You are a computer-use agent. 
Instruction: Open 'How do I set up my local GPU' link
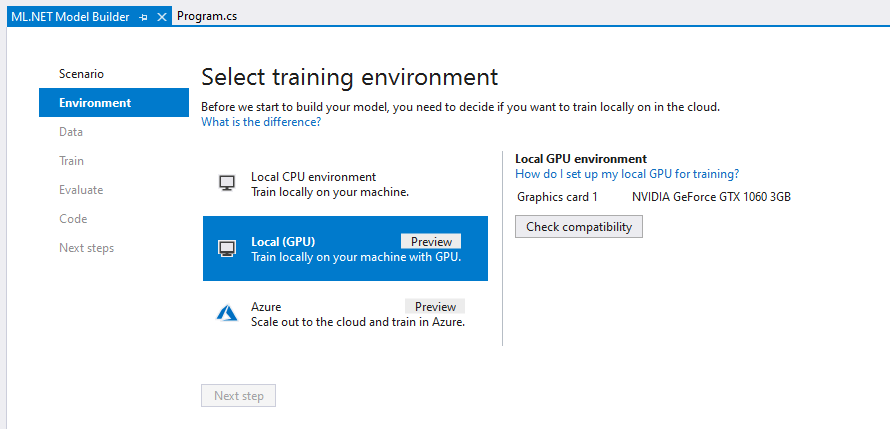pyautogui.click(x=627, y=174)
